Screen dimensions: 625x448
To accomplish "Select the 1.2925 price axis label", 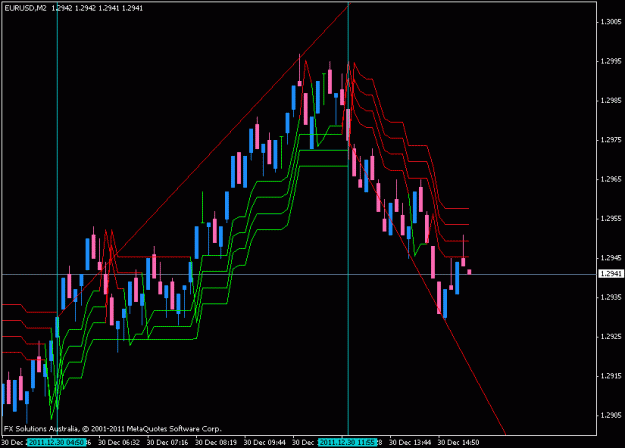I will point(611,337).
